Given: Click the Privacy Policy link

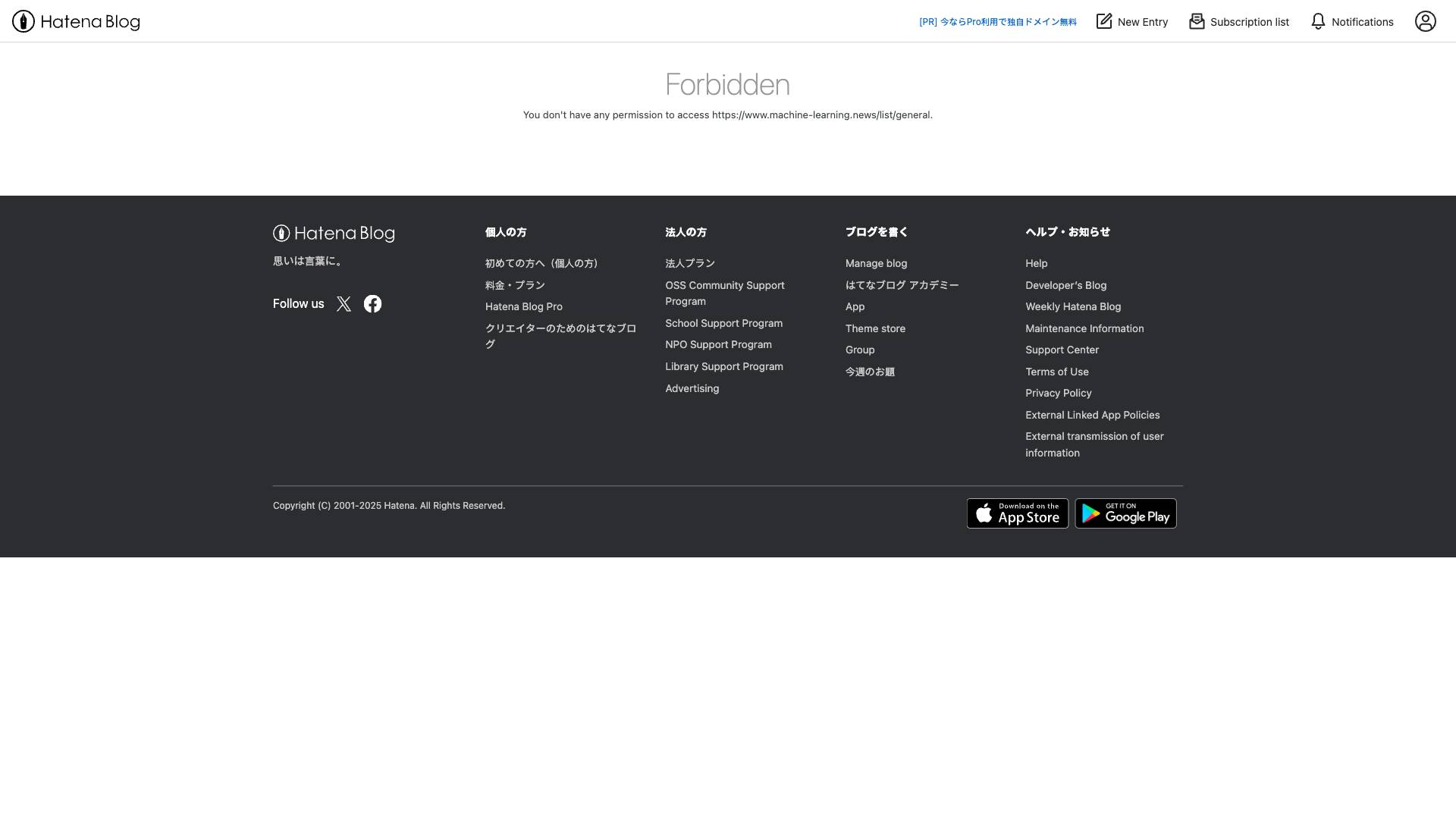Looking at the screenshot, I should click(1058, 393).
